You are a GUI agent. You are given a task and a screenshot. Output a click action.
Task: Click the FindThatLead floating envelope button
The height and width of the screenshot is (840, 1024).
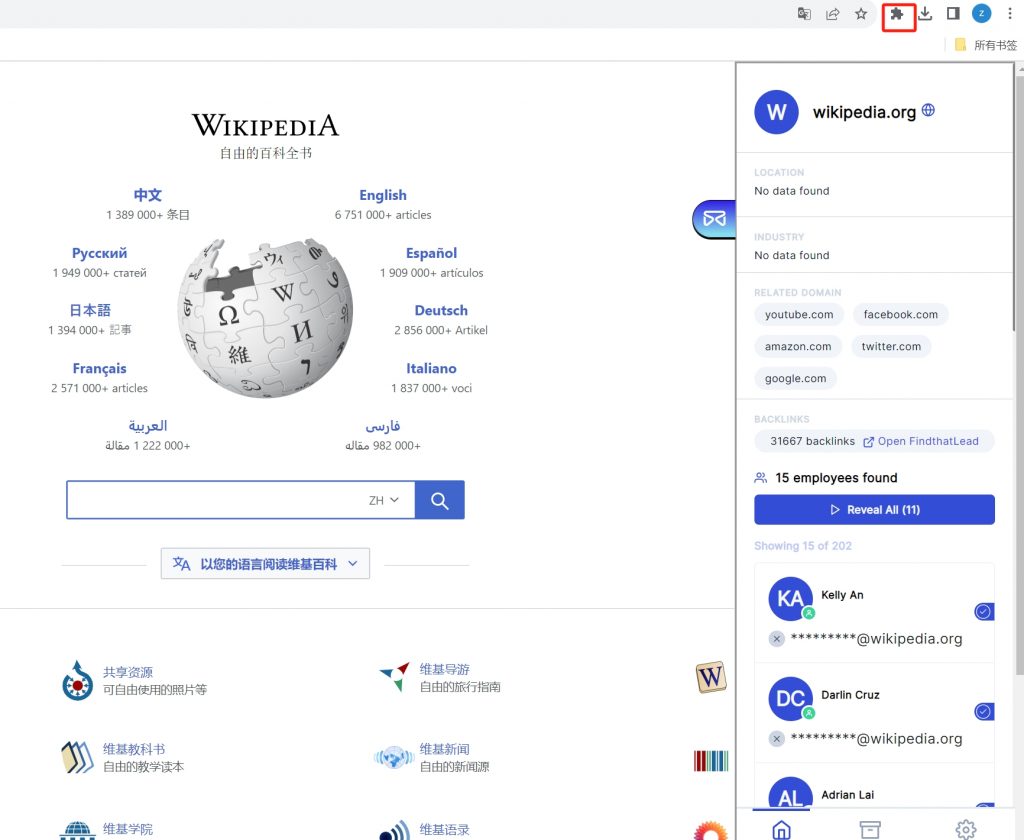point(714,219)
